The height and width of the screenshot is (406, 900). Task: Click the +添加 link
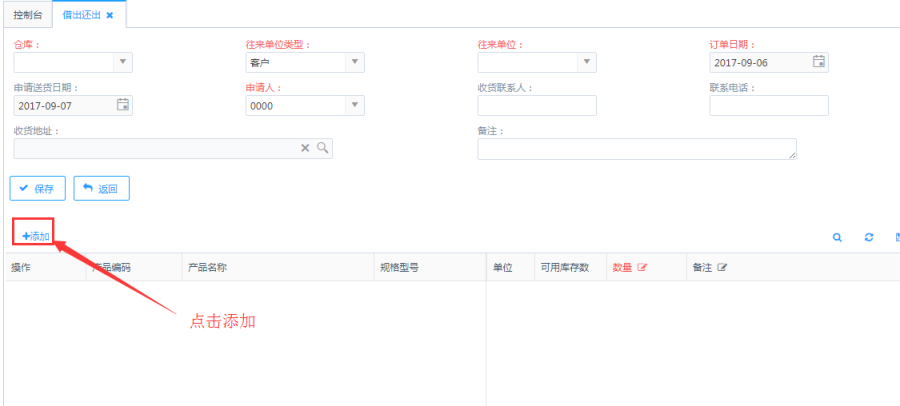(36, 236)
